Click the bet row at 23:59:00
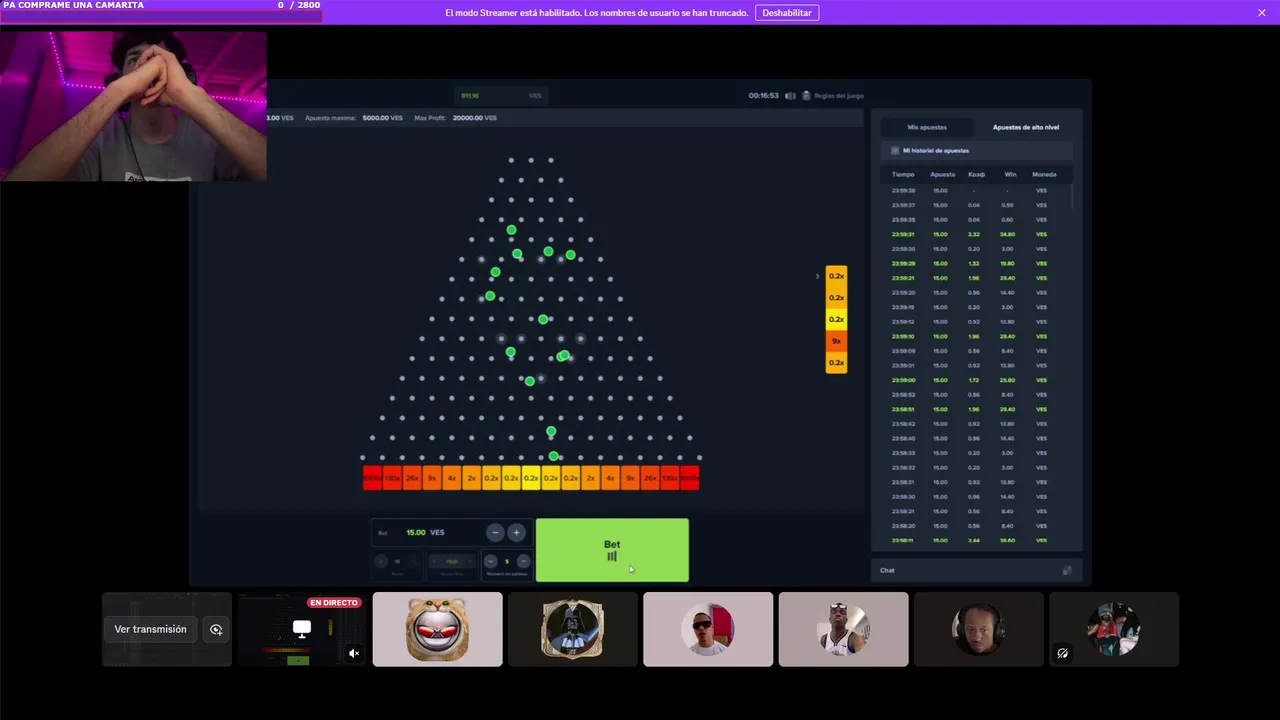This screenshot has width=1280, height=720. (x=974, y=380)
